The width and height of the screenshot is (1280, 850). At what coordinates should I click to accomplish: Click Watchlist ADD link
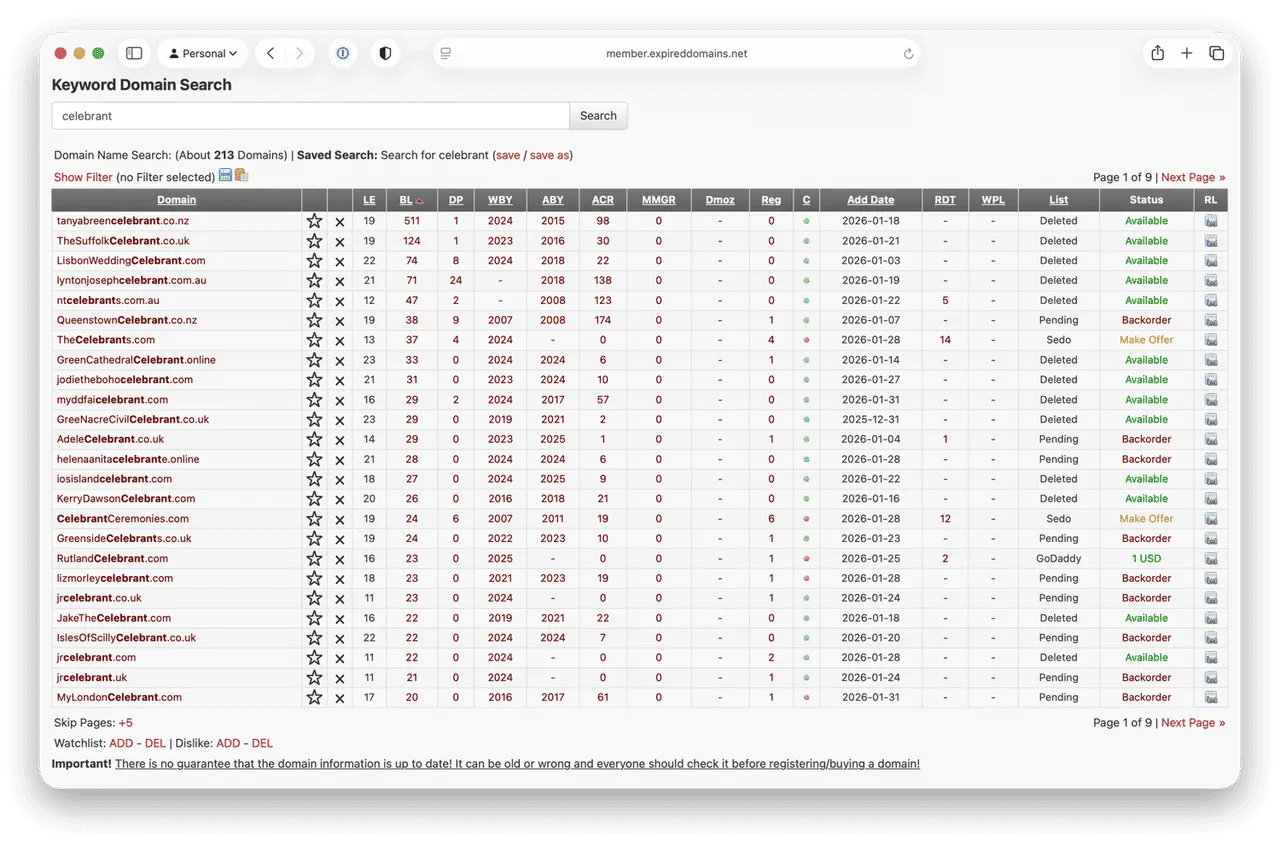pyautogui.click(x=121, y=743)
